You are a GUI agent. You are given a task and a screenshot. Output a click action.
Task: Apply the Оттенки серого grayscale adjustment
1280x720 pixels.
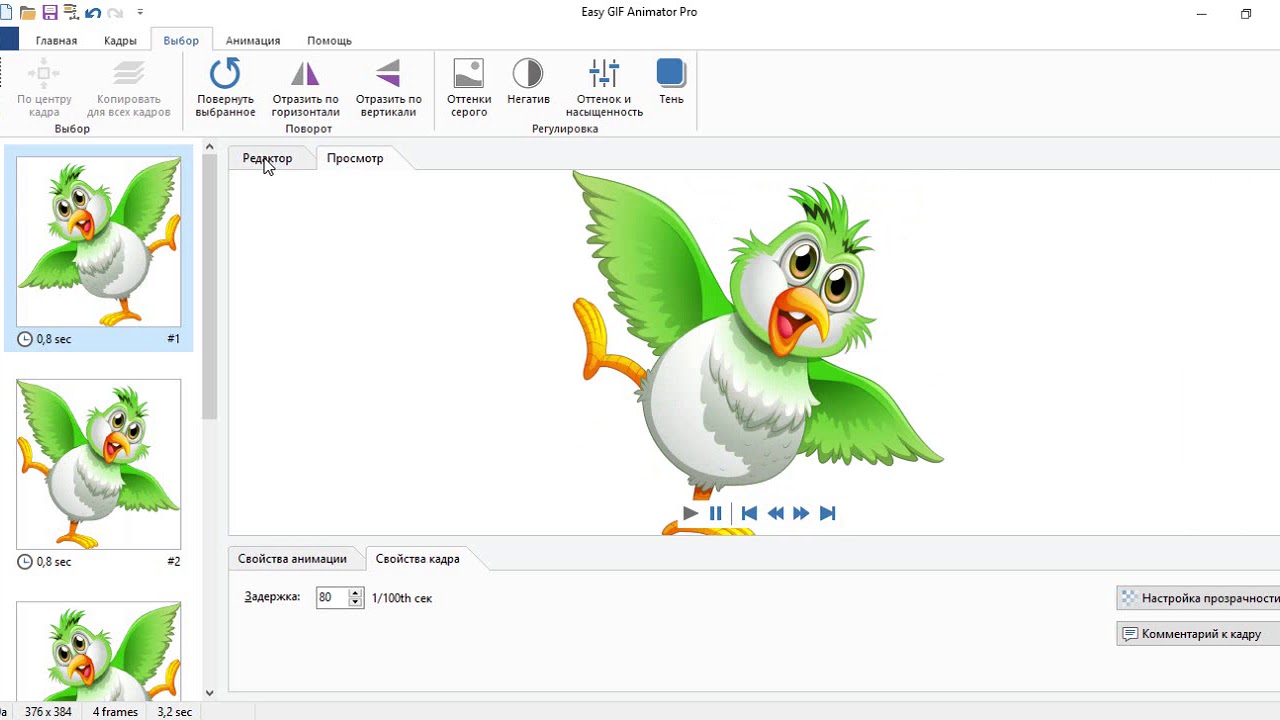pos(469,88)
